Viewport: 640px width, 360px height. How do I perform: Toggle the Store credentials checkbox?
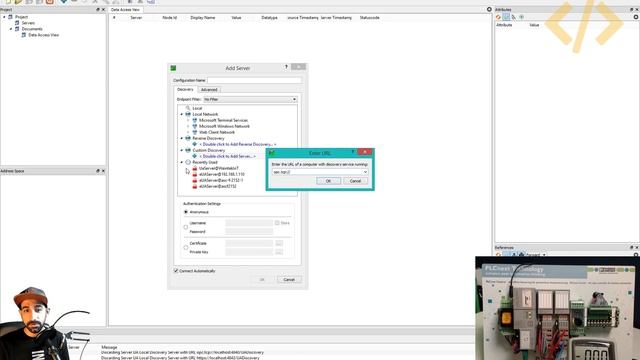tap(277, 223)
